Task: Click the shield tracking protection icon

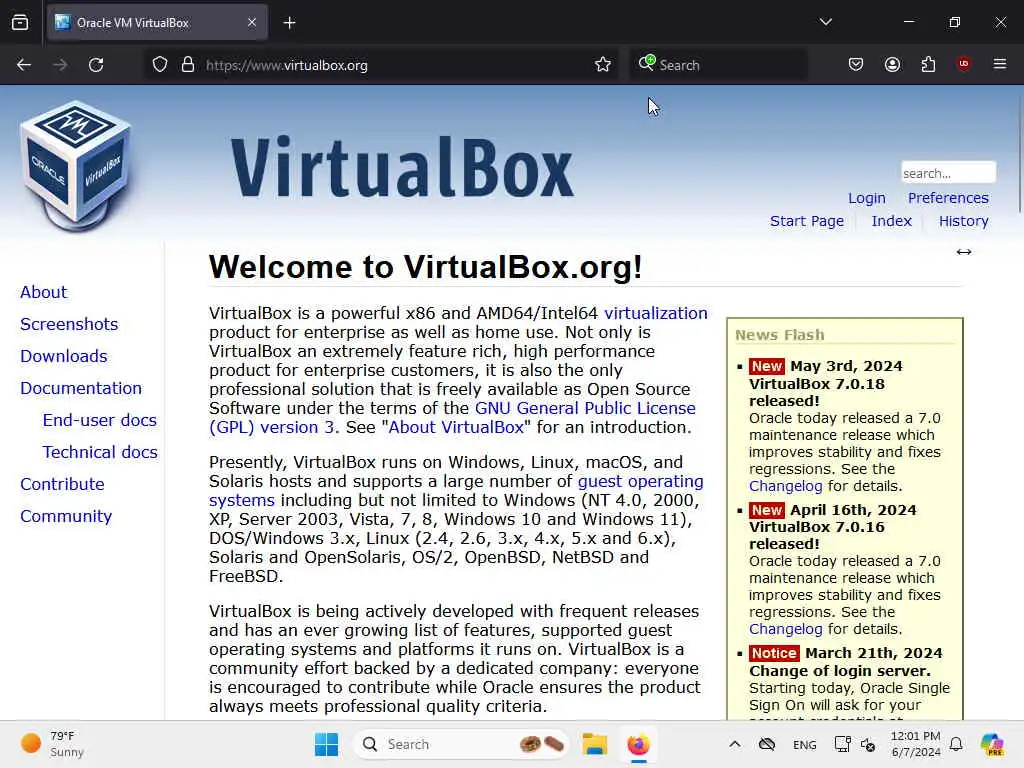Action: point(160,65)
